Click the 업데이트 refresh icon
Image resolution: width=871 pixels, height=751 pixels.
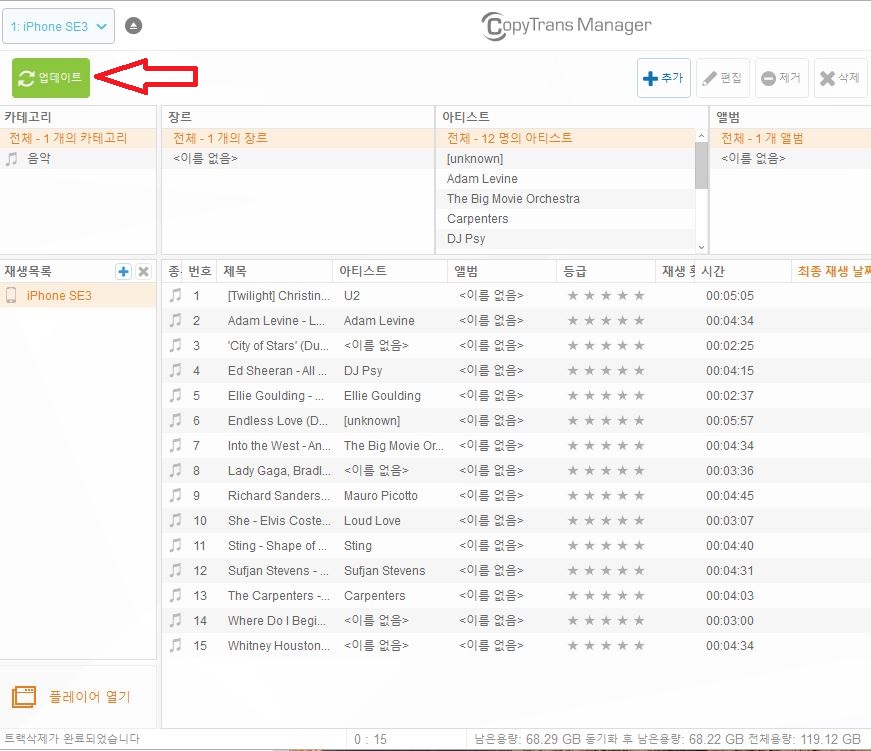coord(28,77)
